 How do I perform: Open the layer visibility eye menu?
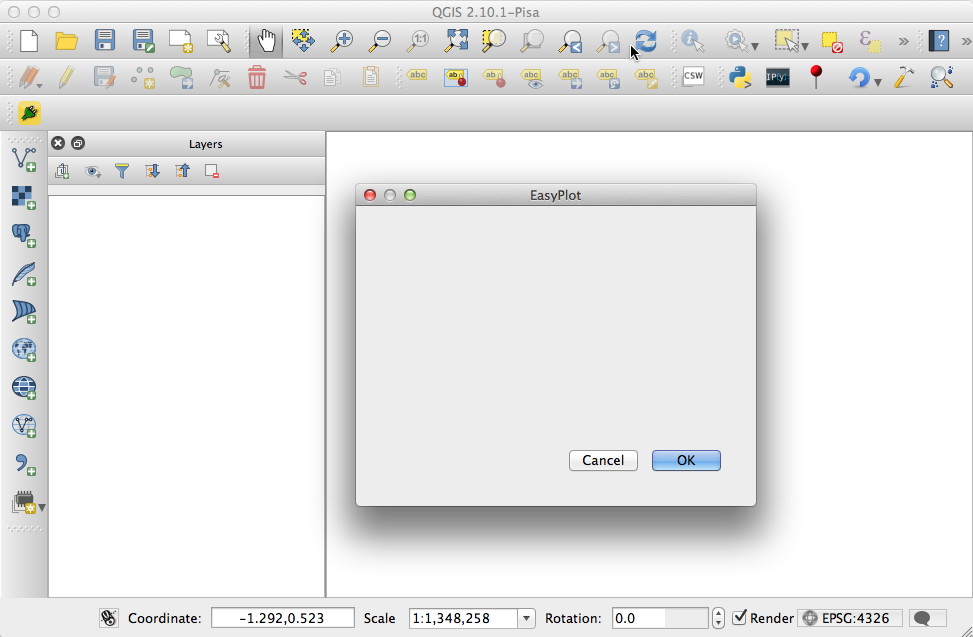[x=93, y=172]
